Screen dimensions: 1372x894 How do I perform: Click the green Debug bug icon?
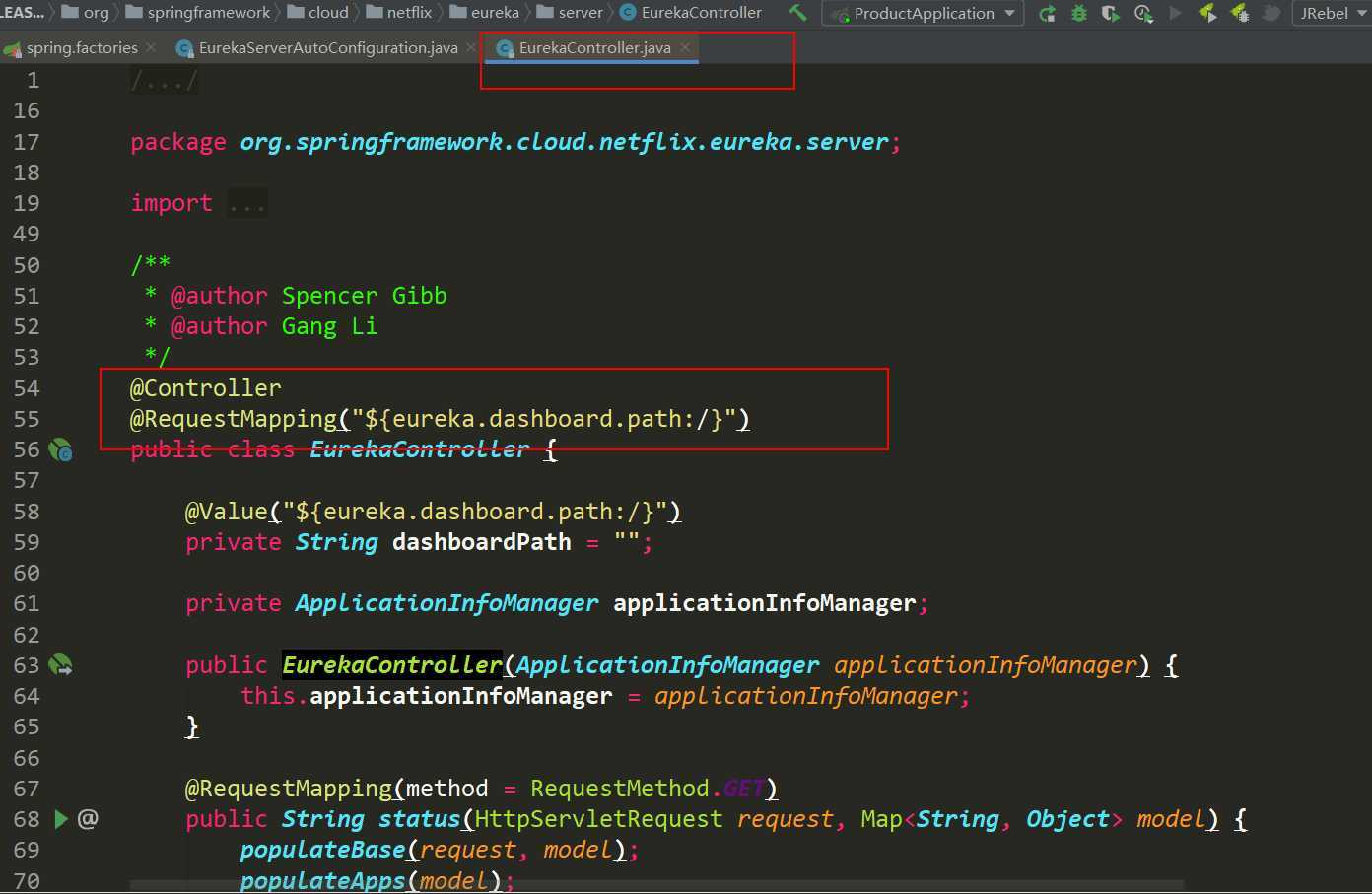pos(1079,13)
